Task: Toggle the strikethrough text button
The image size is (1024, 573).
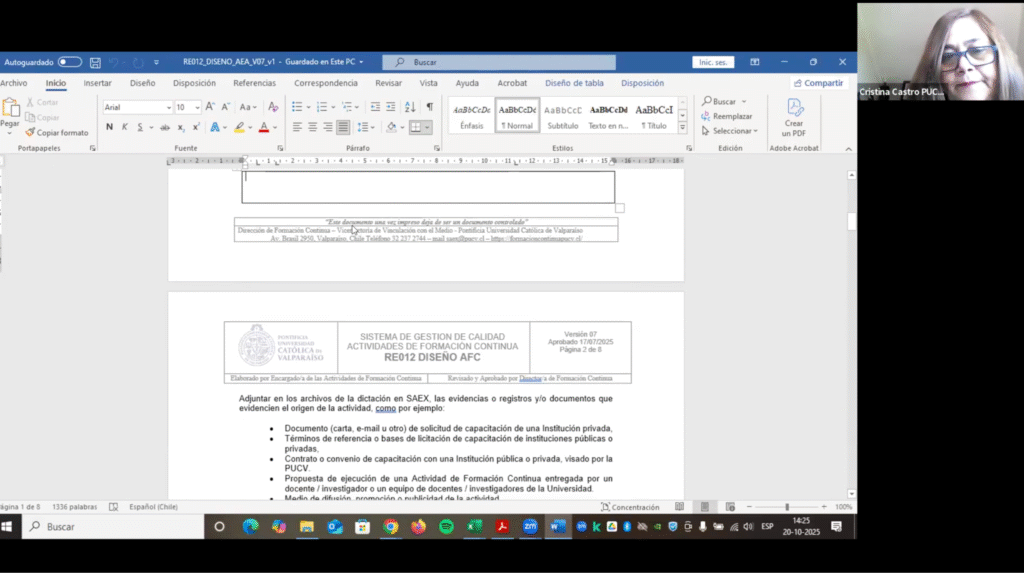Action: (x=167, y=127)
